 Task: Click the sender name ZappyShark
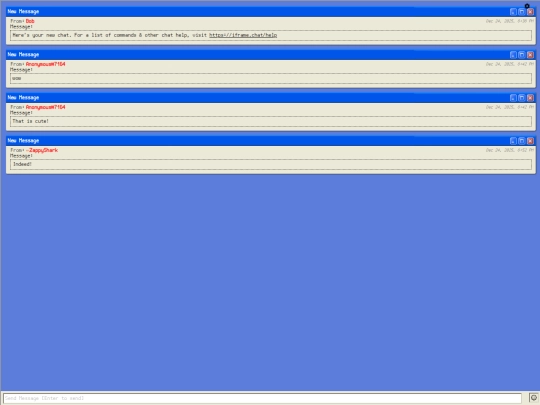pyautogui.click(x=42, y=150)
